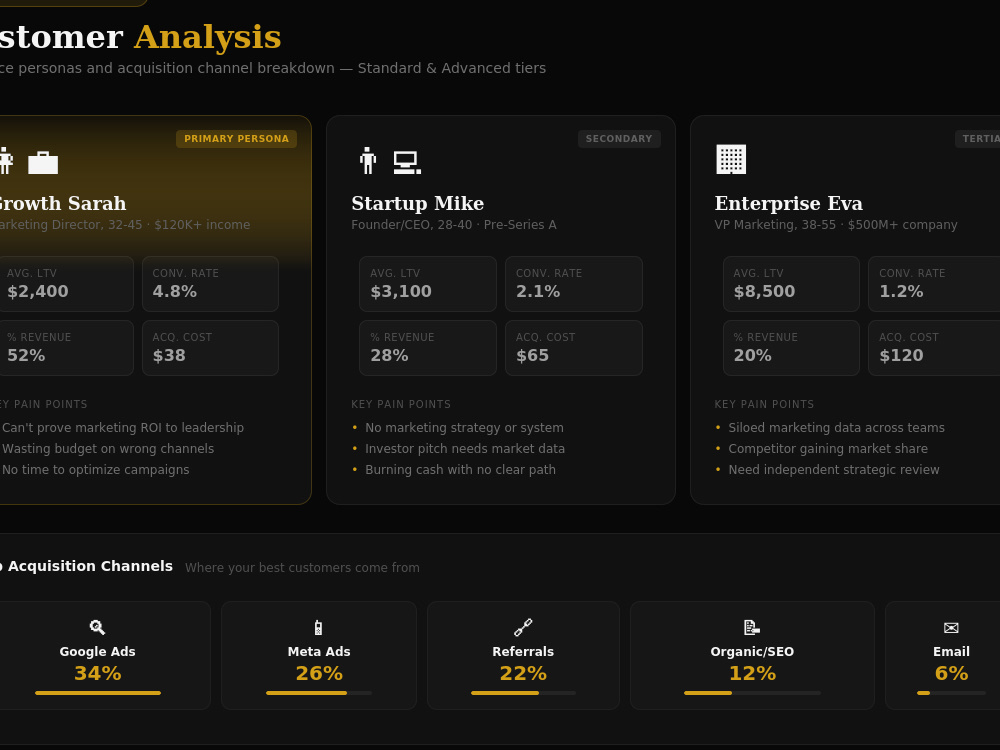Click 'Where your best customers come from' text

tap(302, 568)
